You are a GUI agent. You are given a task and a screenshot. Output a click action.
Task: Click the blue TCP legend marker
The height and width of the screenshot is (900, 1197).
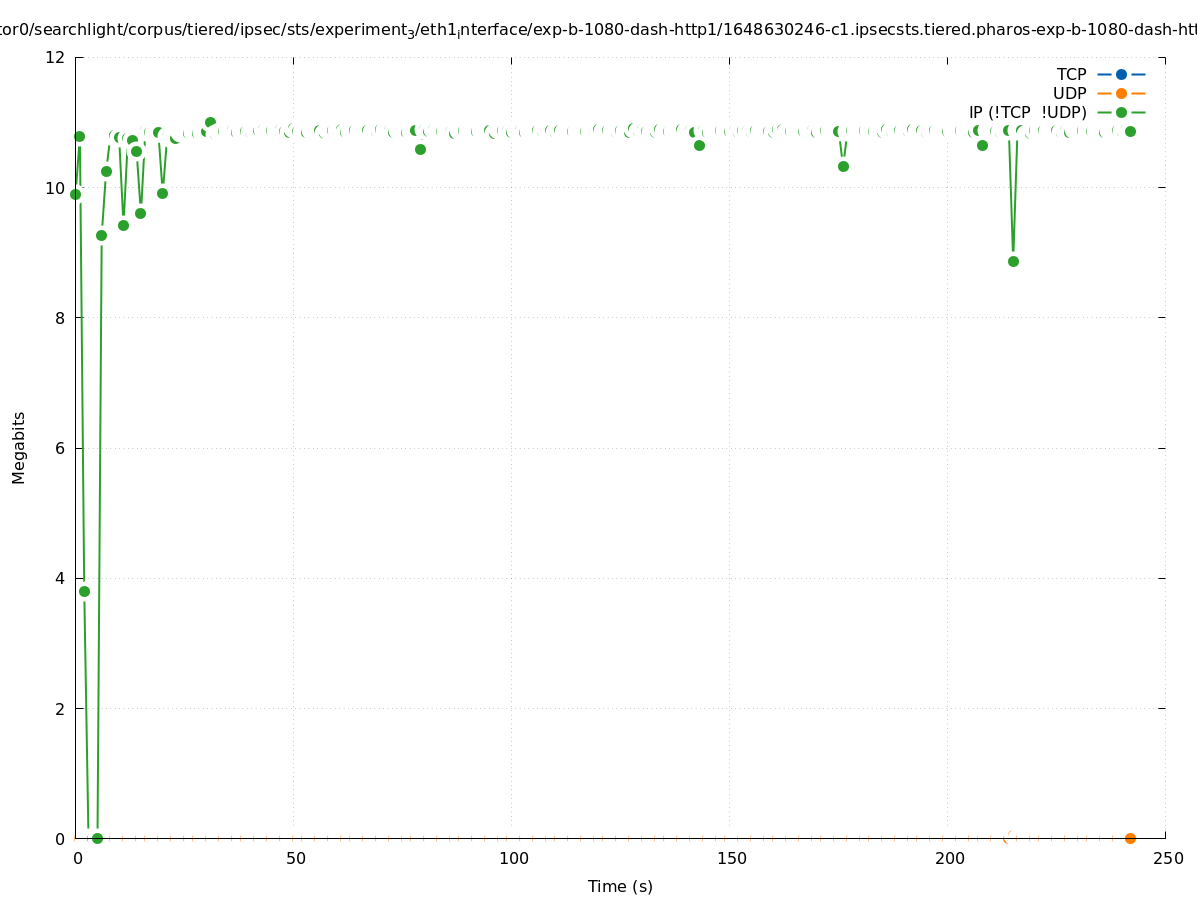click(x=1121, y=74)
